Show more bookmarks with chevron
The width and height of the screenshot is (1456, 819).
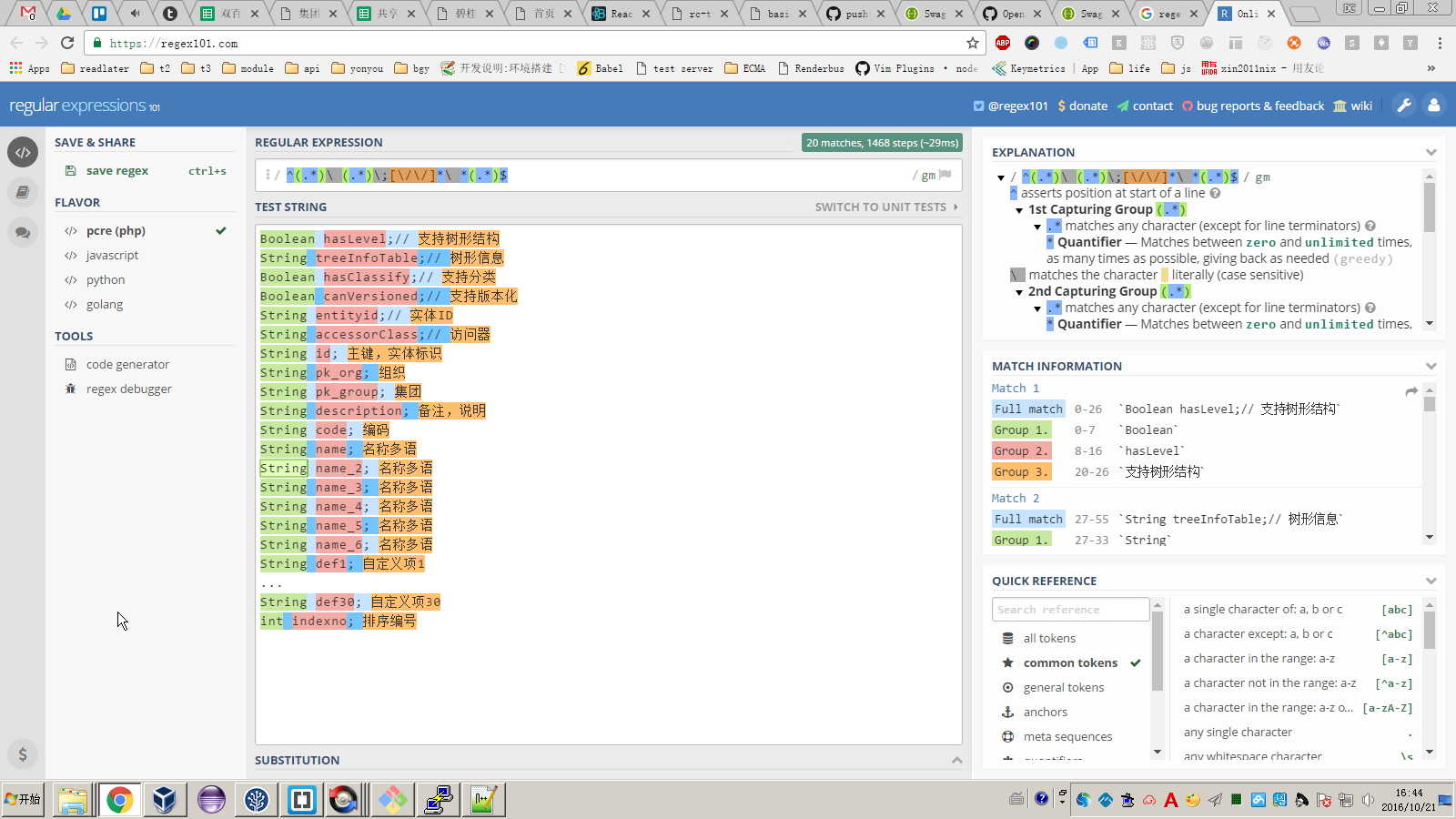[x=1431, y=68]
